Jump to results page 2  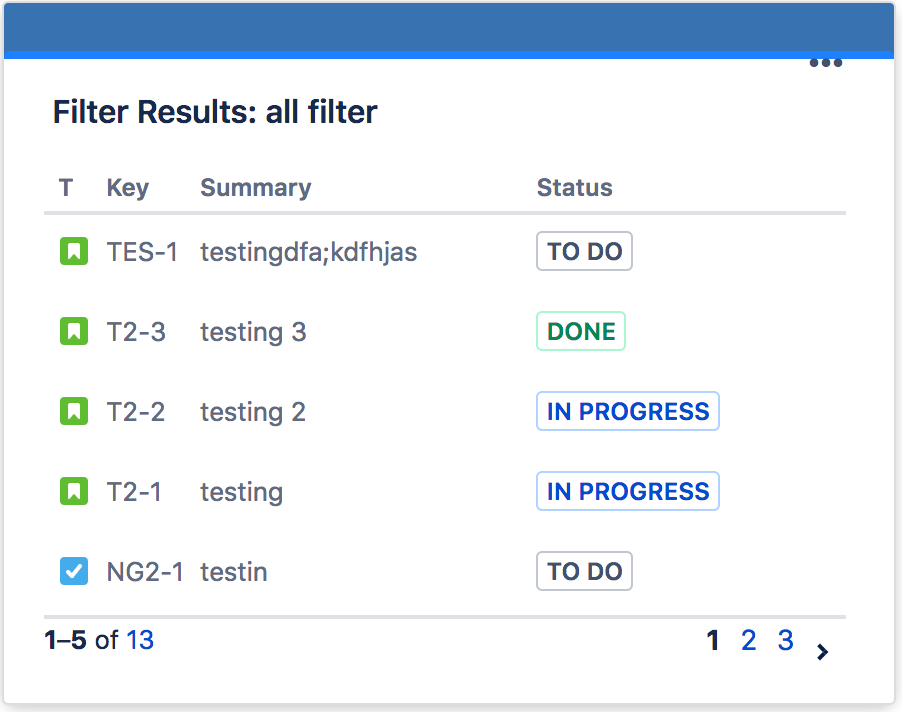pos(748,640)
